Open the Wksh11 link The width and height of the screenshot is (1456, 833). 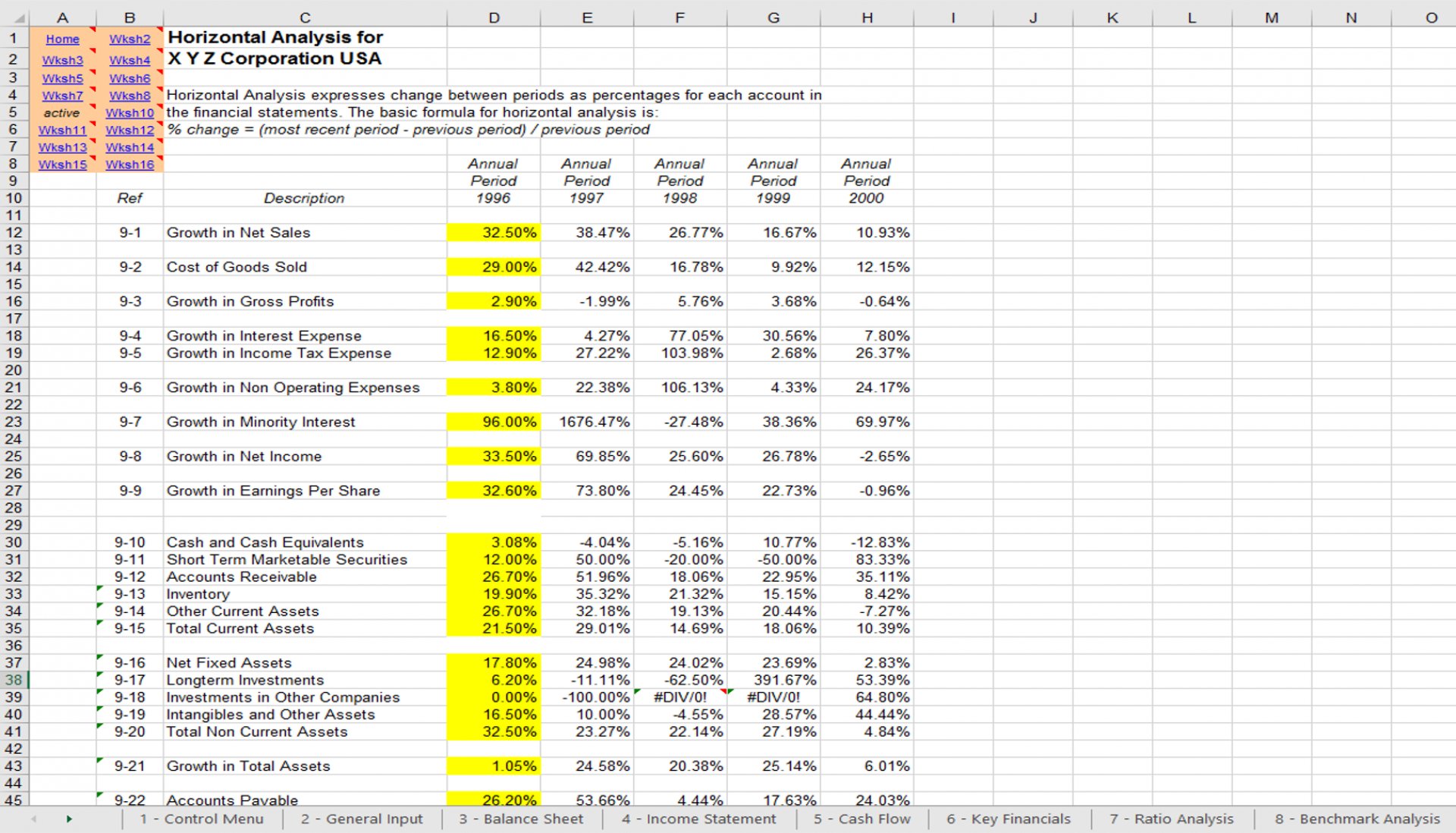(x=62, y=130)
